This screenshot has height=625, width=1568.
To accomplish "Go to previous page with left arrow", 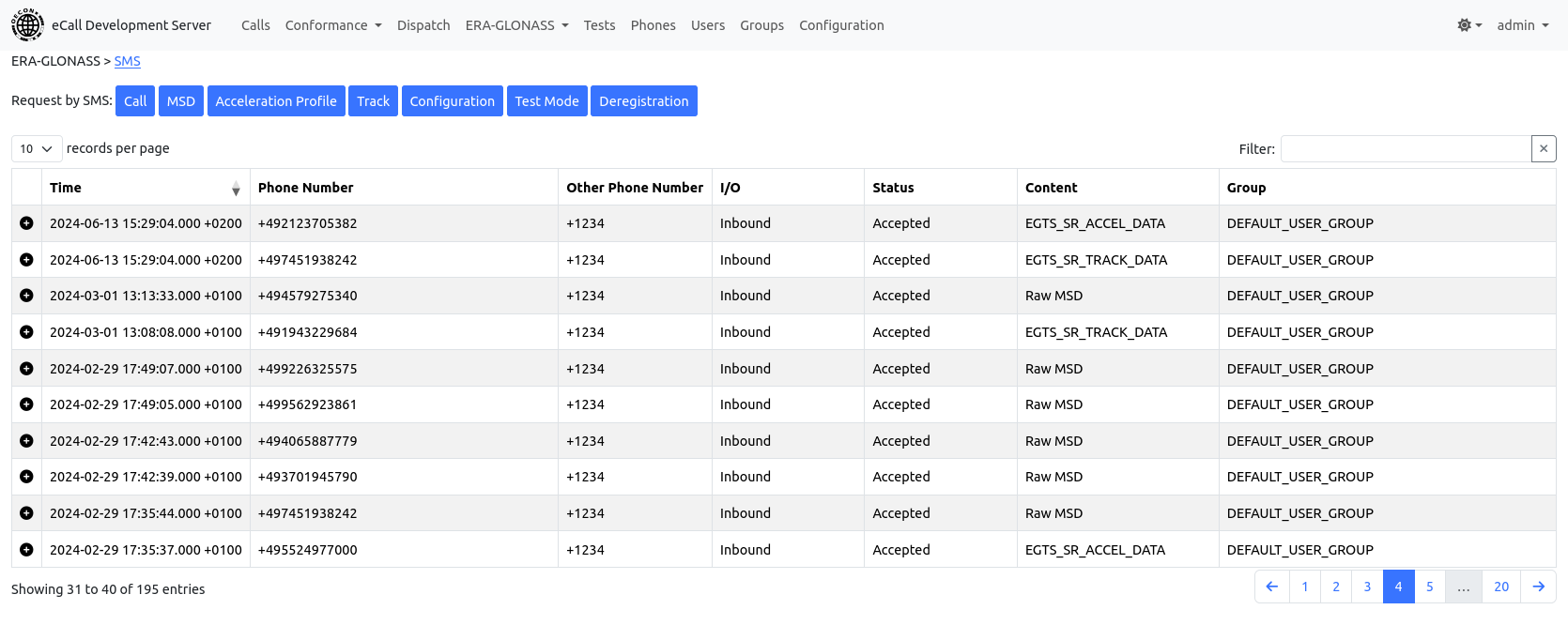I will pos(1271,587).
